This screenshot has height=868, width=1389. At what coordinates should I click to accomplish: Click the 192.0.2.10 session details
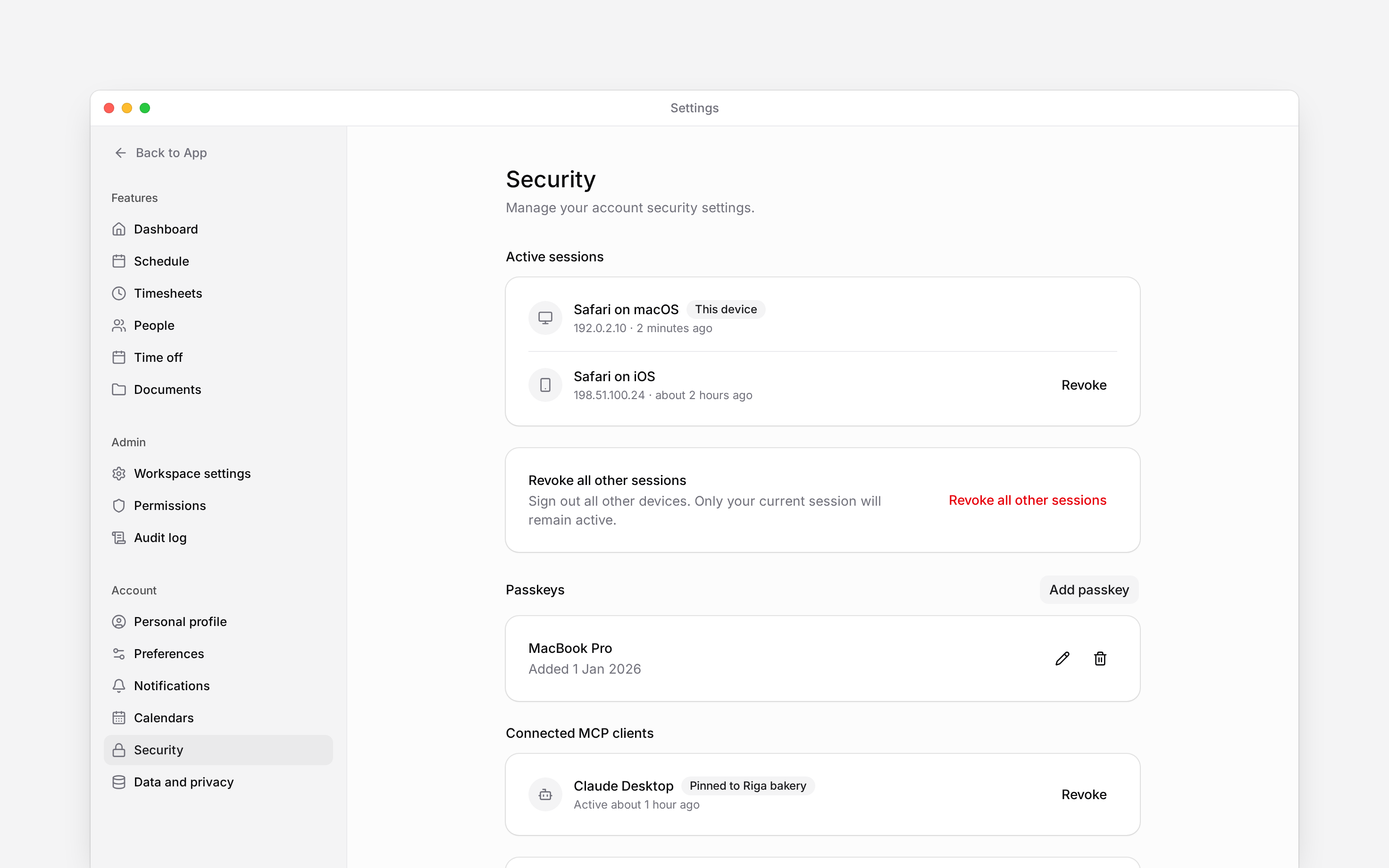pyautogui.click(x=643, y=328)
